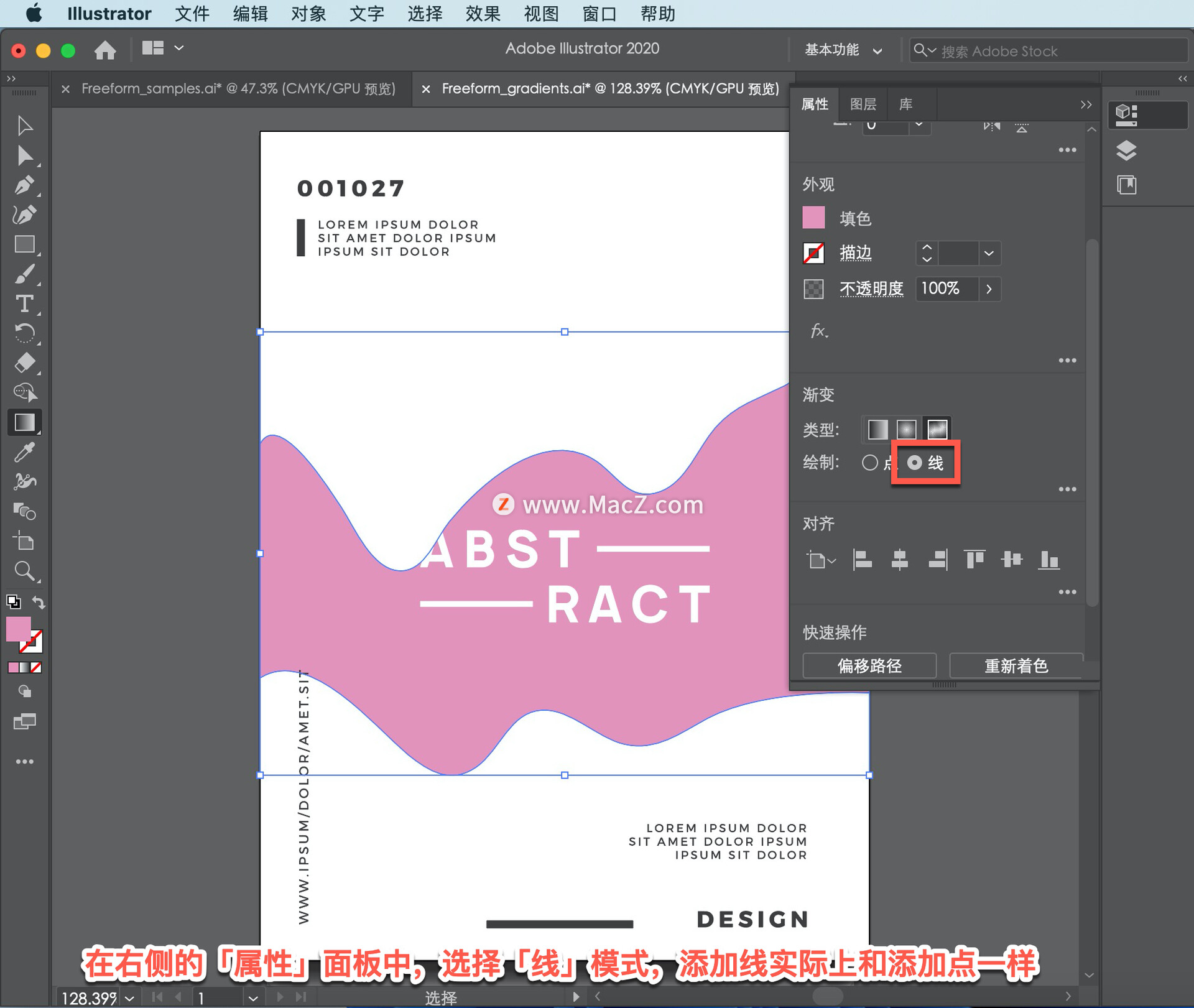
Task: Swap fill and stroke colors
Action: (39, 602)
